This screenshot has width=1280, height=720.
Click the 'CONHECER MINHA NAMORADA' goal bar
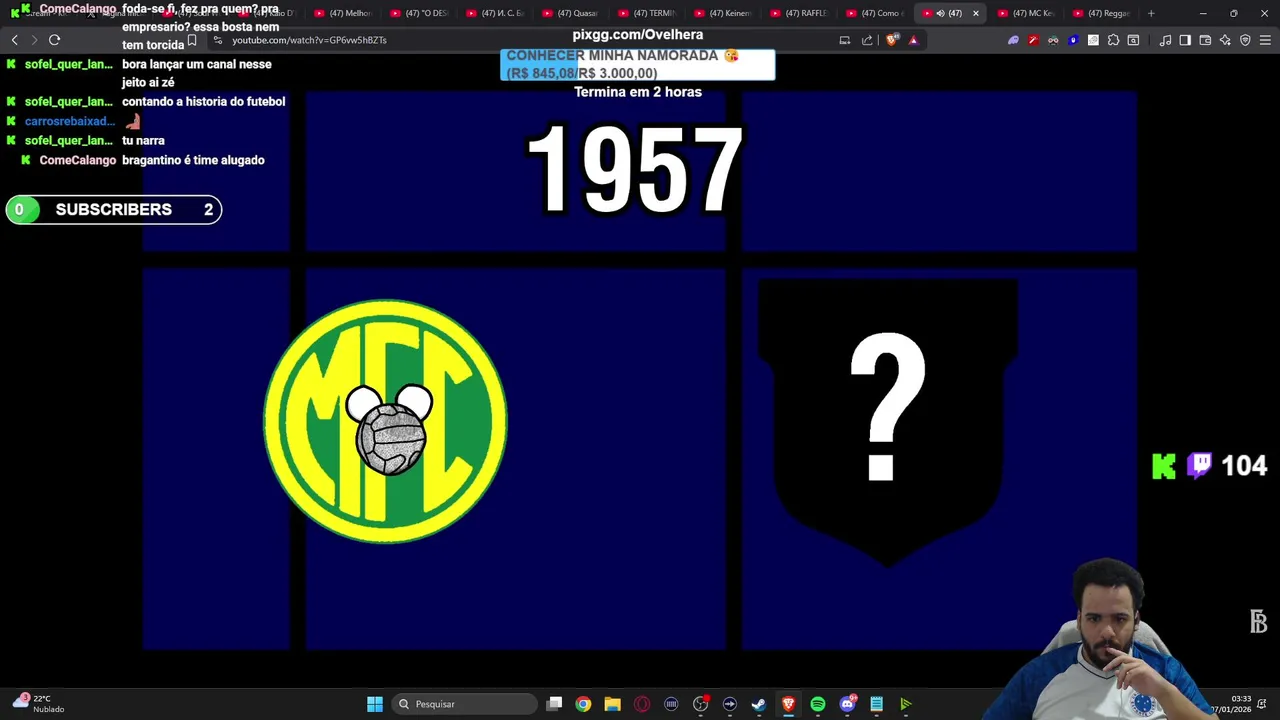click(637, 64)
